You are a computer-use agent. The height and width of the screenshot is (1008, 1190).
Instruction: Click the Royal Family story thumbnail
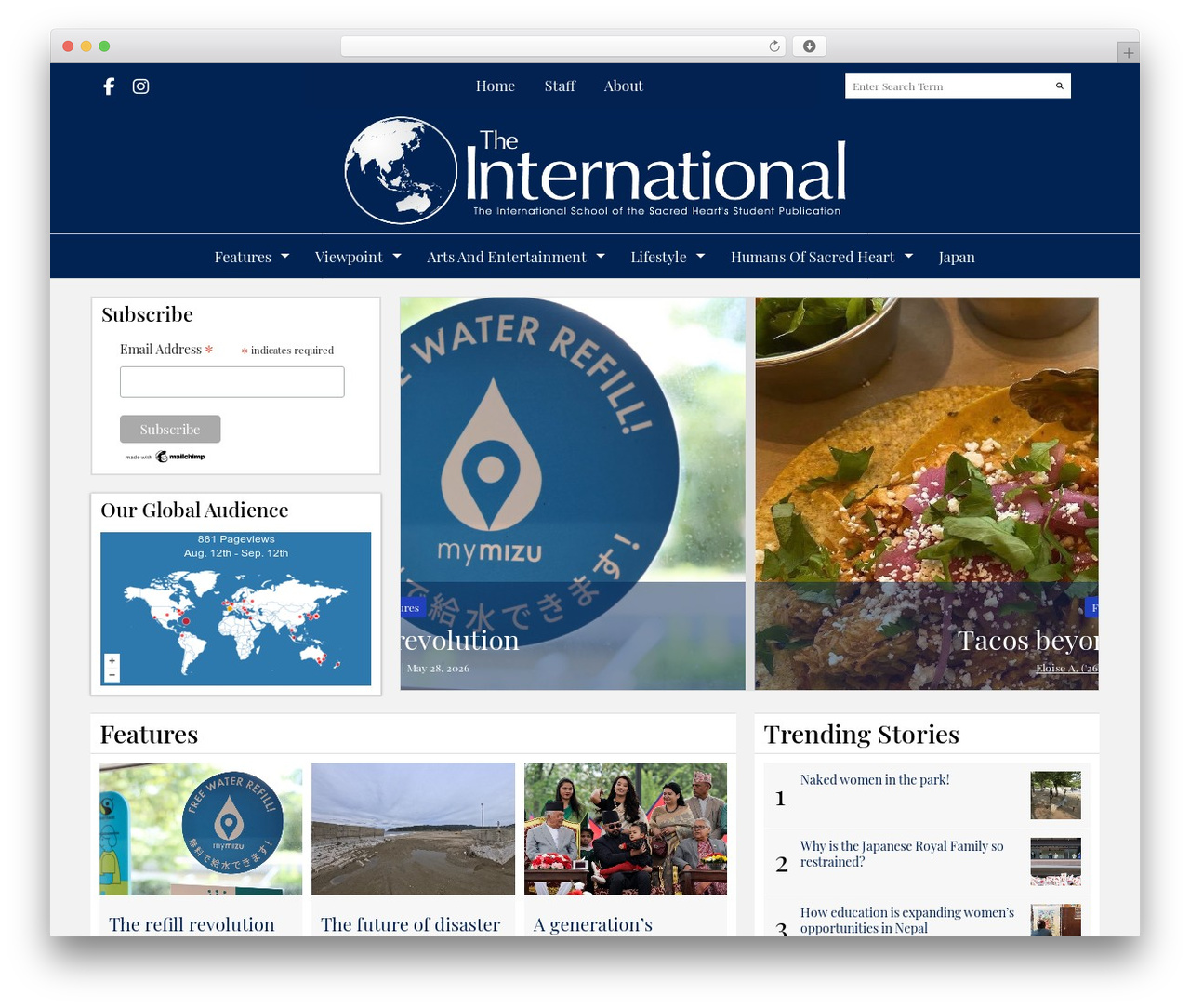click(1056, 861)
